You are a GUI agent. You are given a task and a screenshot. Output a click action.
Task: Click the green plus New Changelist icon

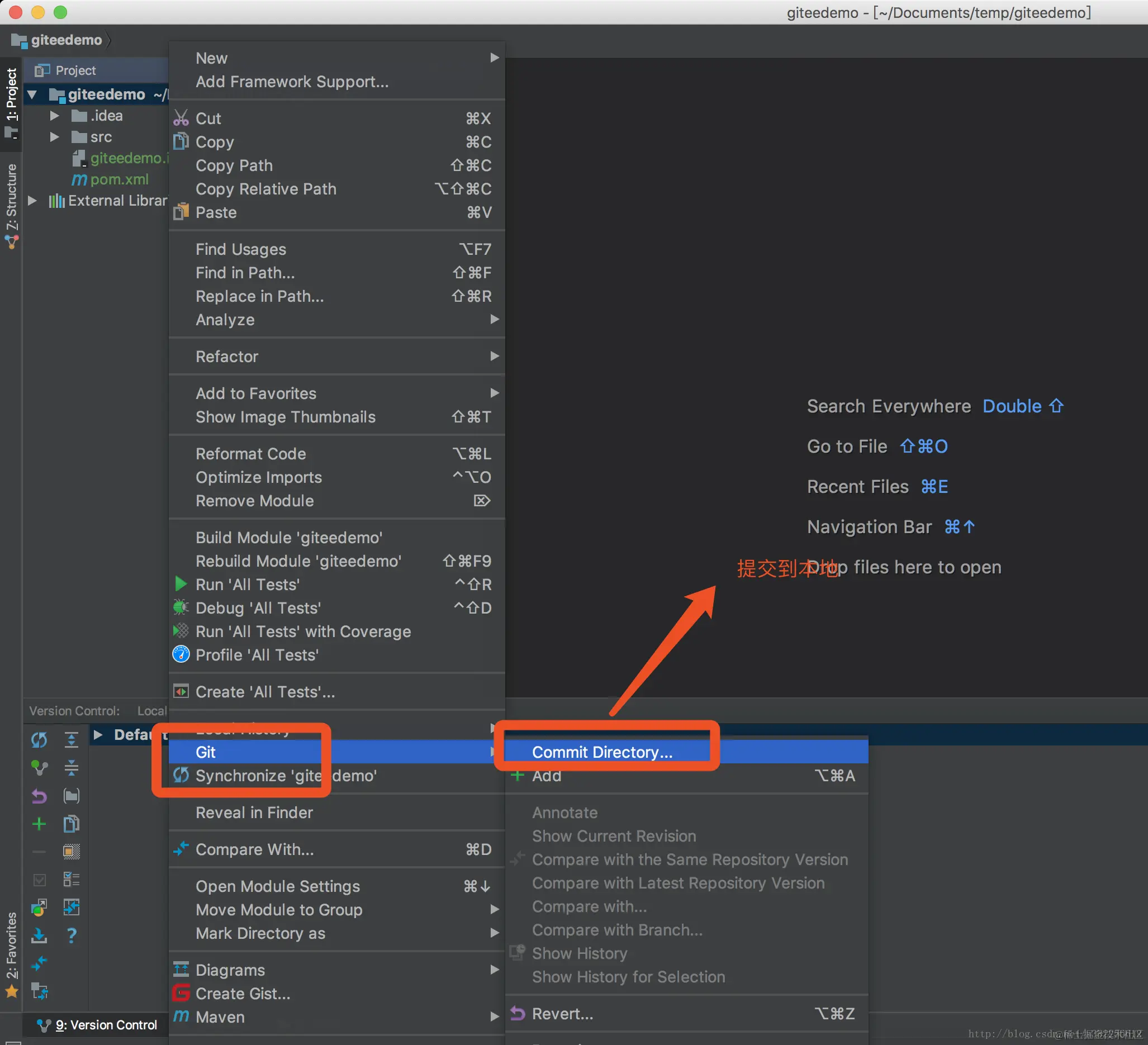39,824
